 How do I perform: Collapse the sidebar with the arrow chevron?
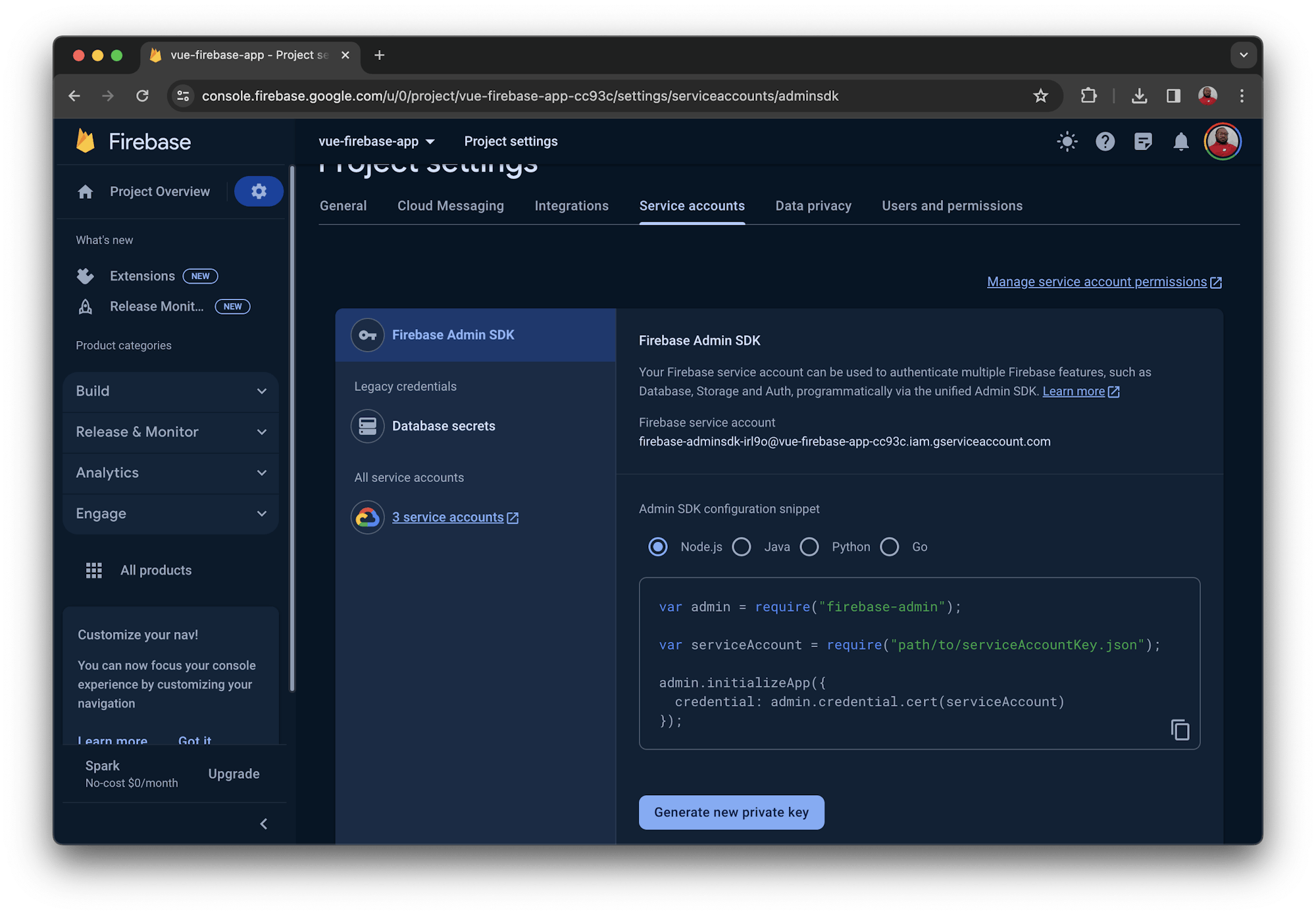tap(263, 823)
